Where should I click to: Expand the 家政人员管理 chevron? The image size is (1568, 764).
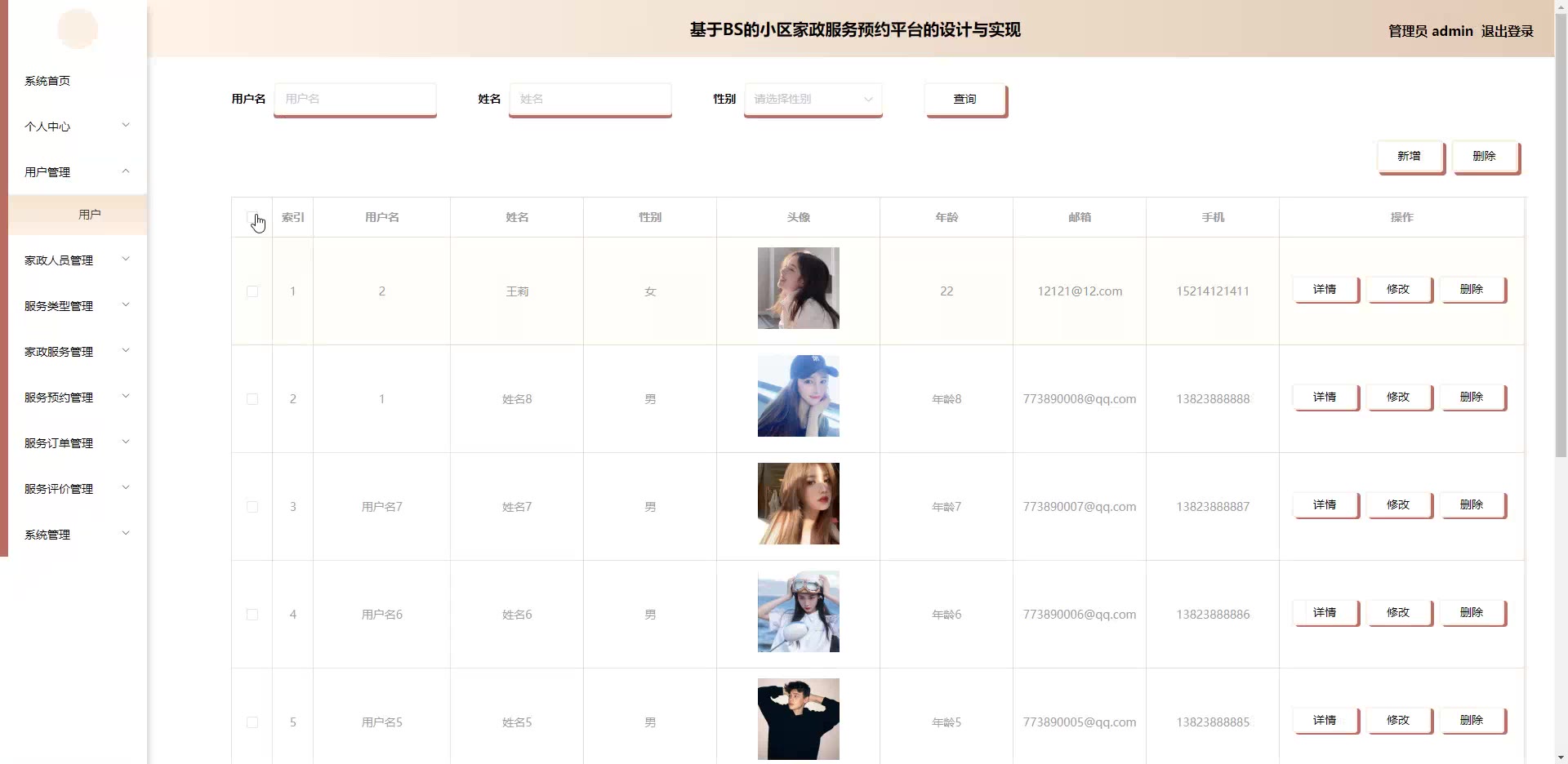tap(126, 259)
